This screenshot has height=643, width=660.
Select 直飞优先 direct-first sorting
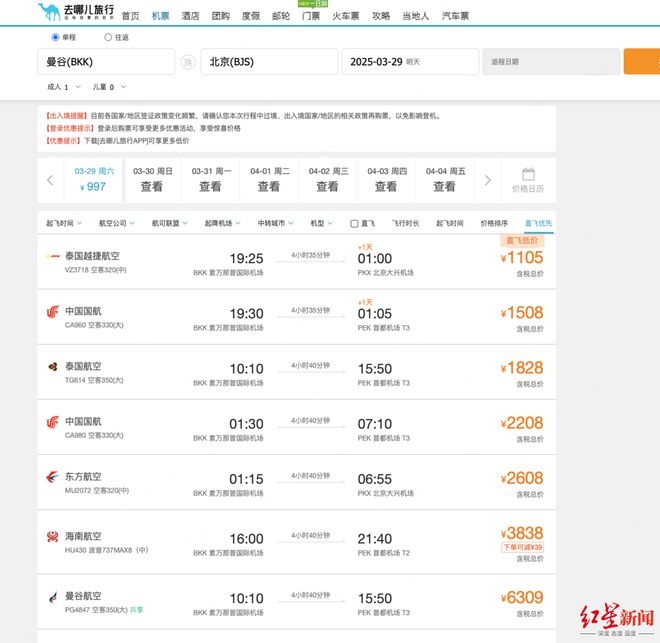tap(538, 223)
